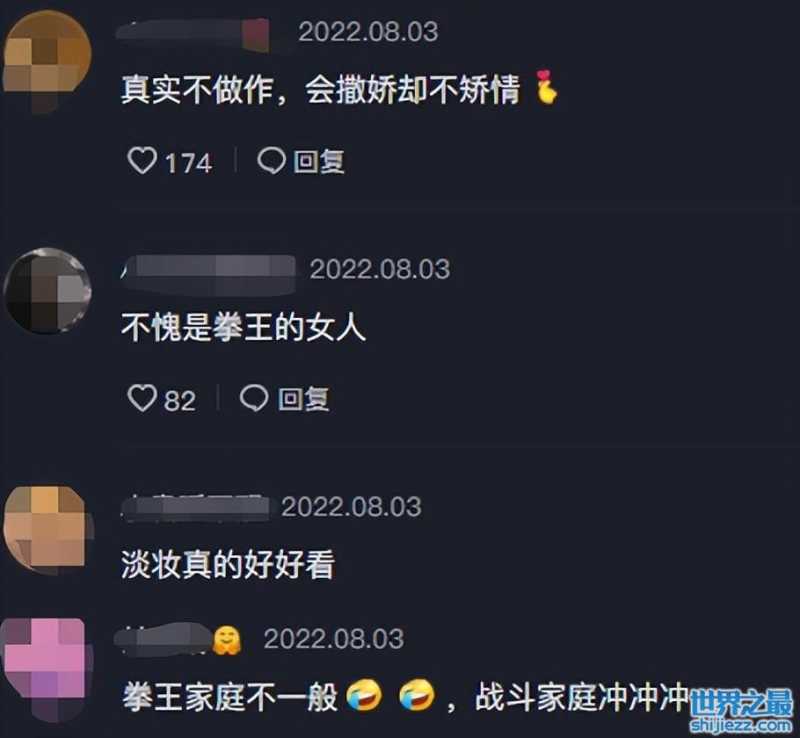Click second laughing-crying emoji in last comment
Image resolution: width=800 pixels, height=738 pixels.
(417, 696)
